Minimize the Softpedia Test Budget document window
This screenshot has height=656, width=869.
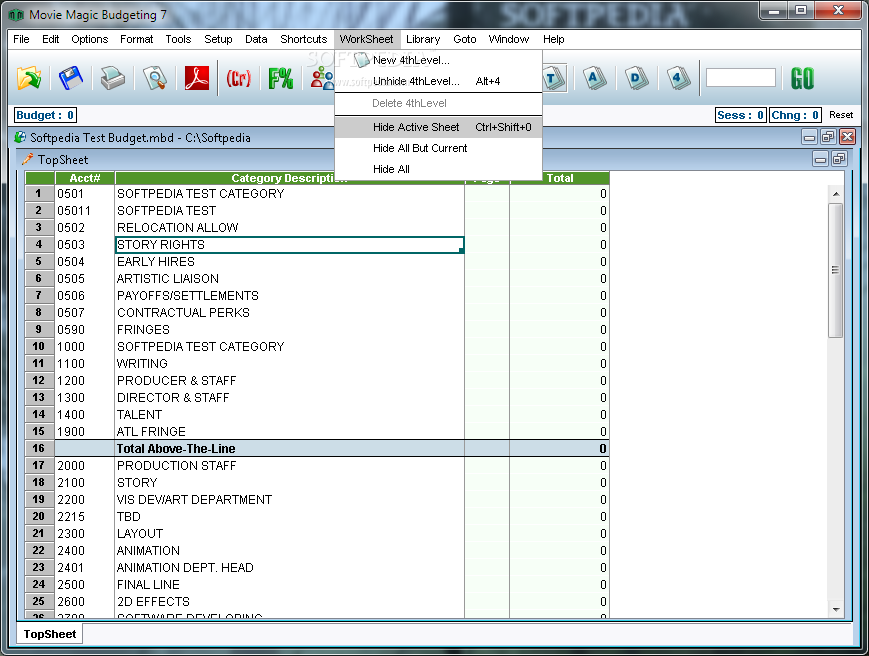810,137
